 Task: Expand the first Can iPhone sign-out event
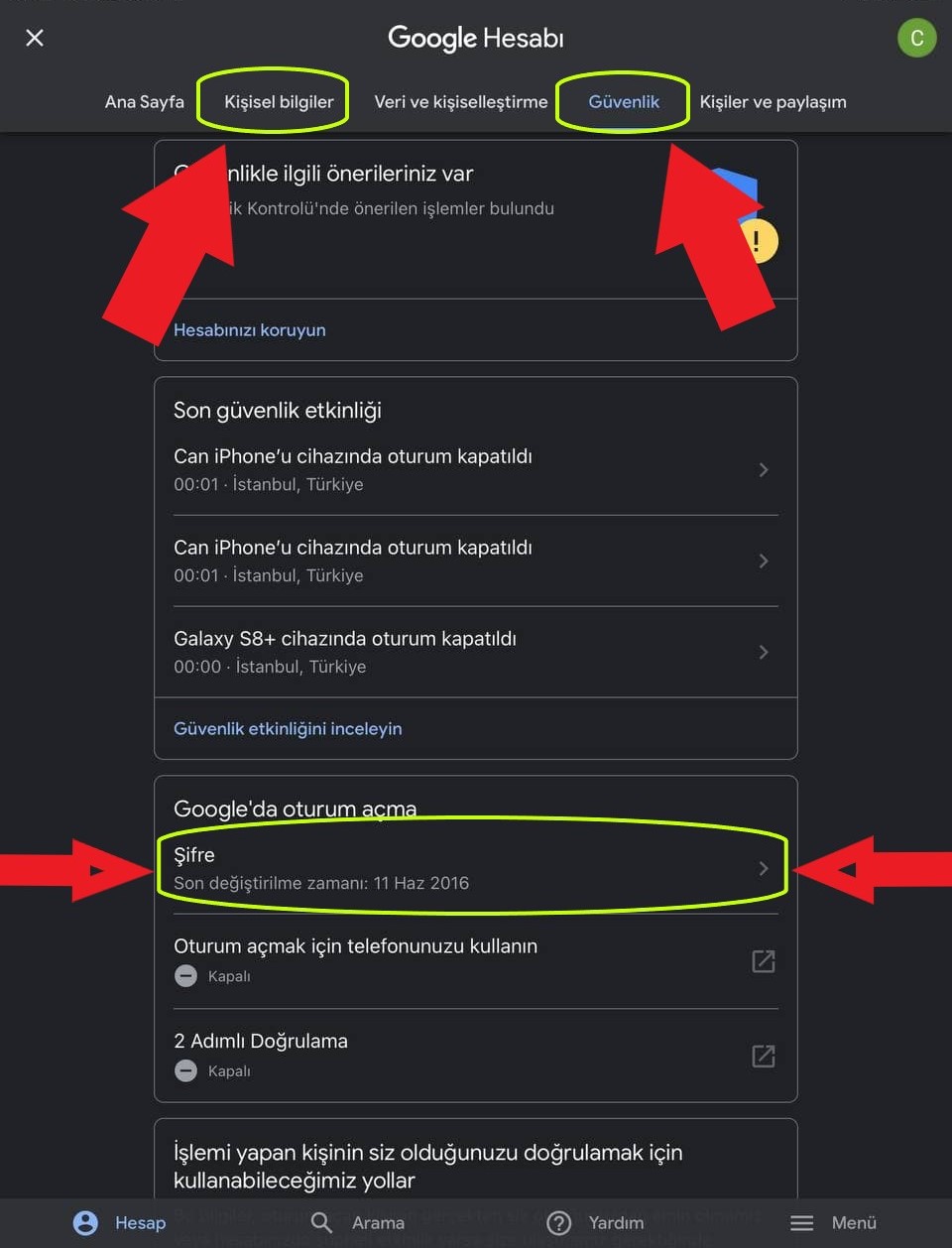tap(763, 469)
